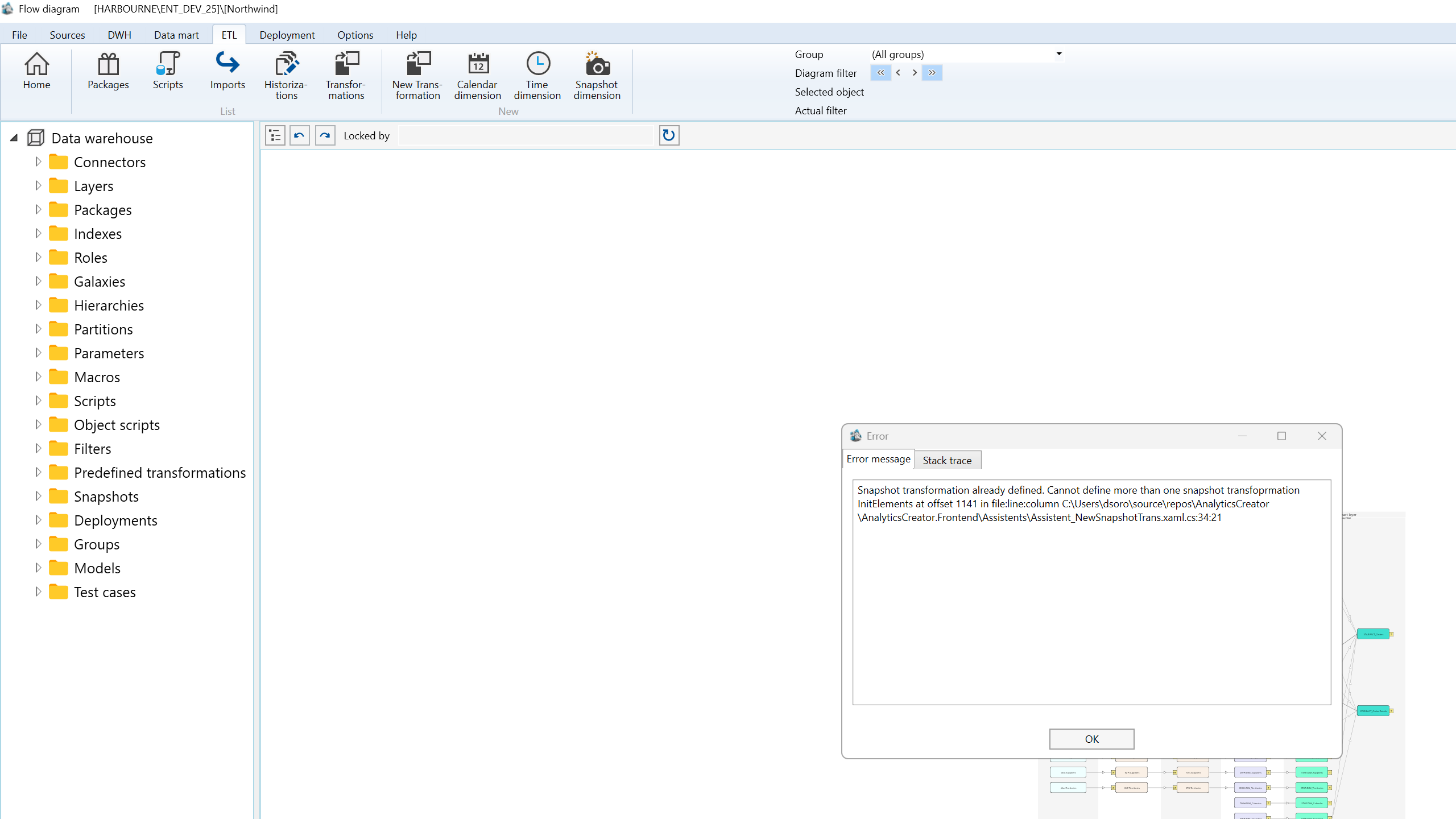Expand the Roles node
The image size is (1456, 819).
(x=38, y=257)
